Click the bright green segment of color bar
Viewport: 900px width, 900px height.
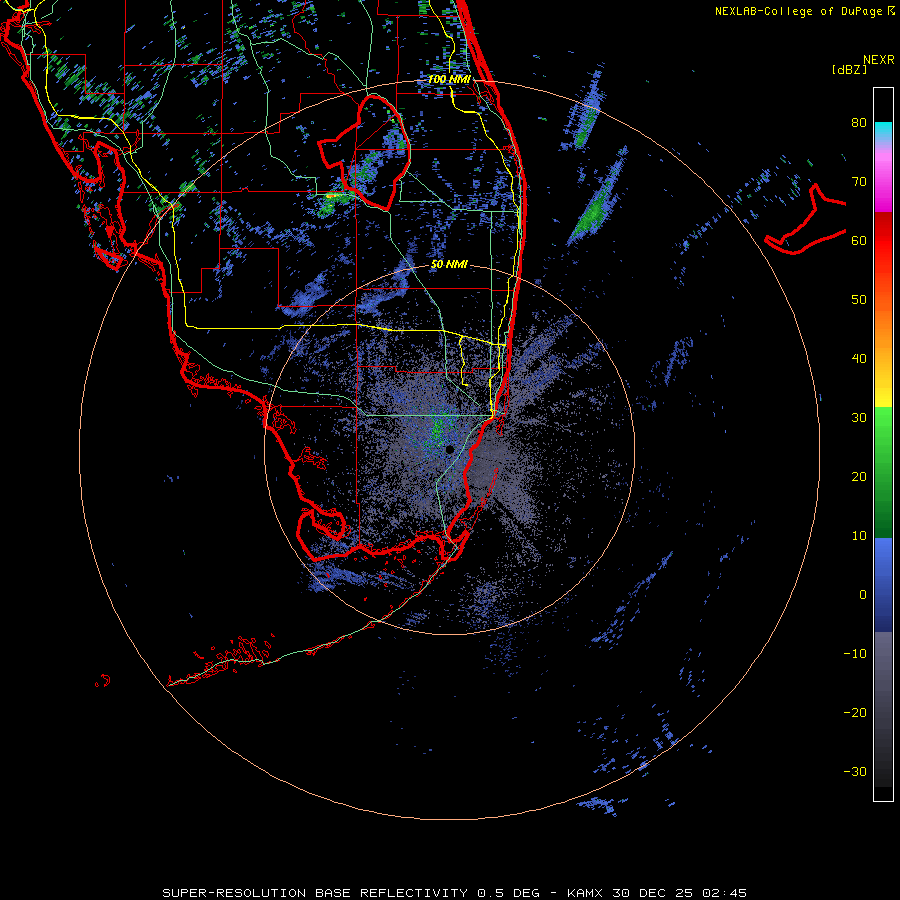[883, 428]
